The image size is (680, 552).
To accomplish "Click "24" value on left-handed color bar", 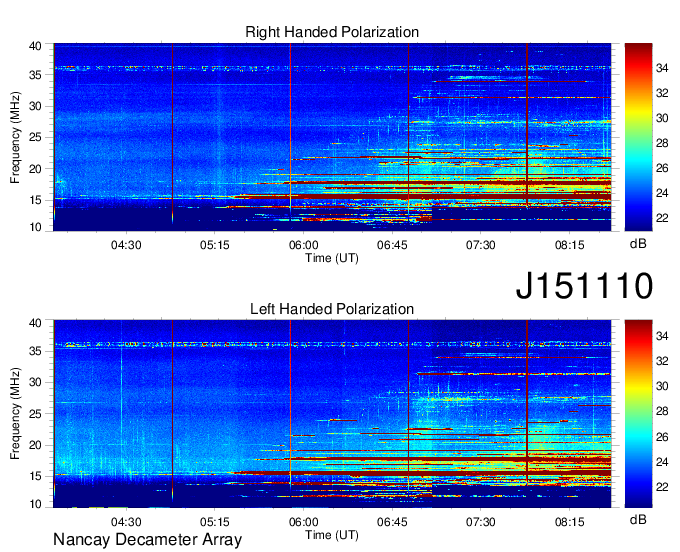I will click(x=662, y=462).
